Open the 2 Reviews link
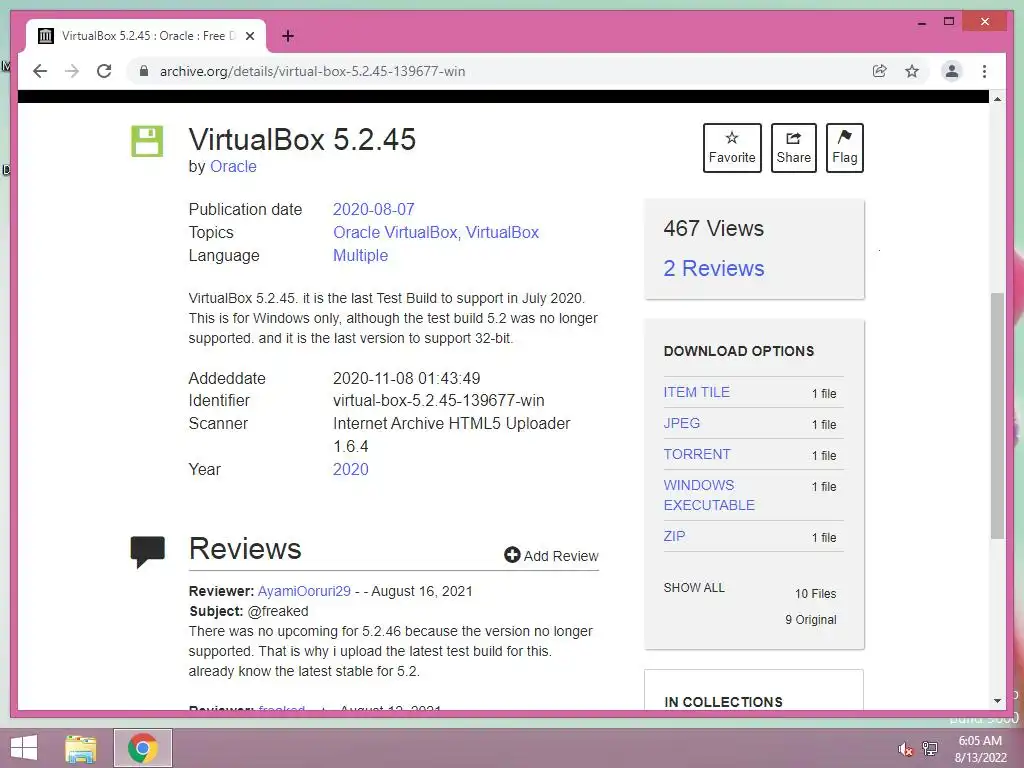The height and width of the screenshot is (768, 1024). coord(714,268)
